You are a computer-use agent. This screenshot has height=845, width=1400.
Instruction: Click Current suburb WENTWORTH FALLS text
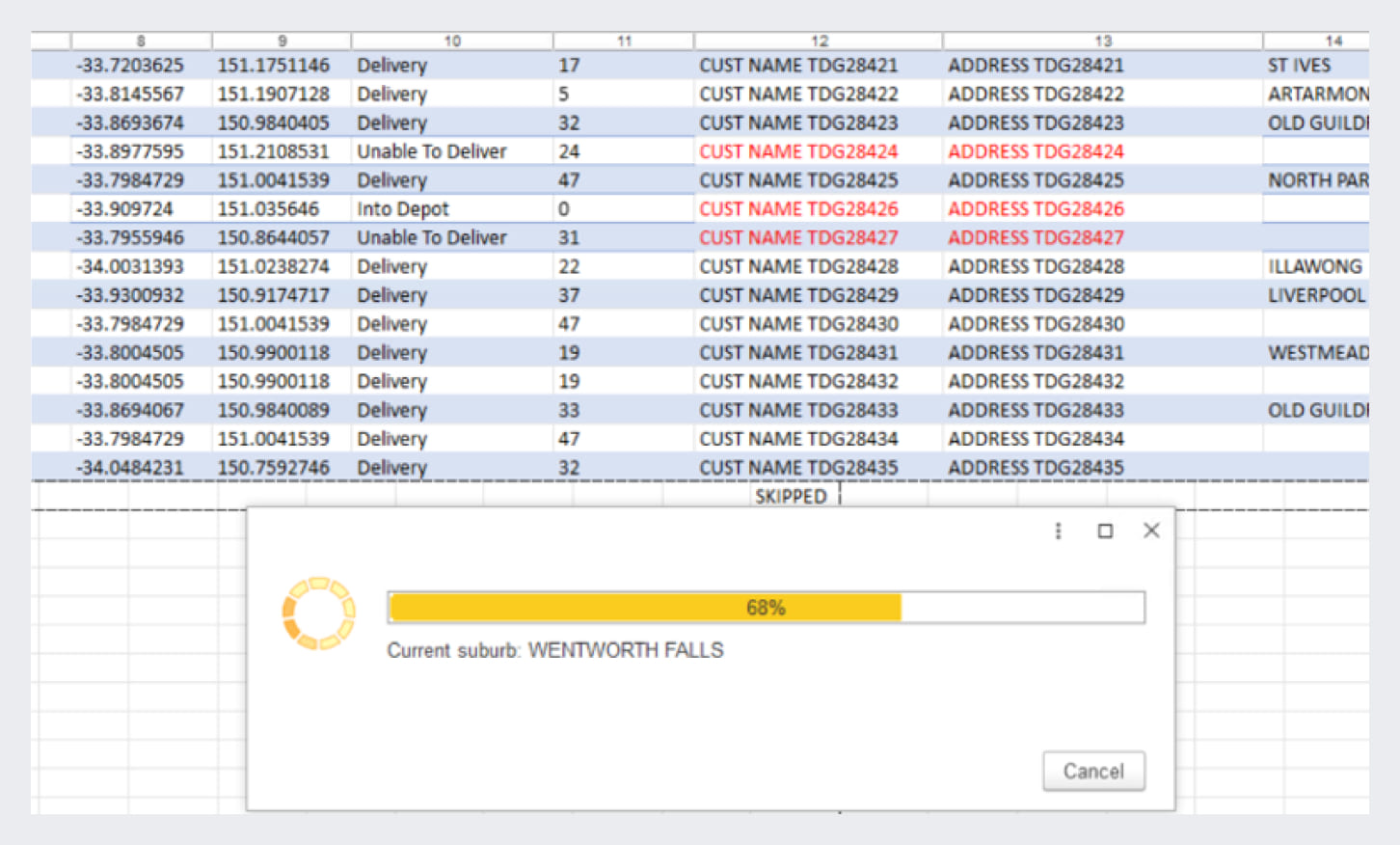(x=555, y=650)
